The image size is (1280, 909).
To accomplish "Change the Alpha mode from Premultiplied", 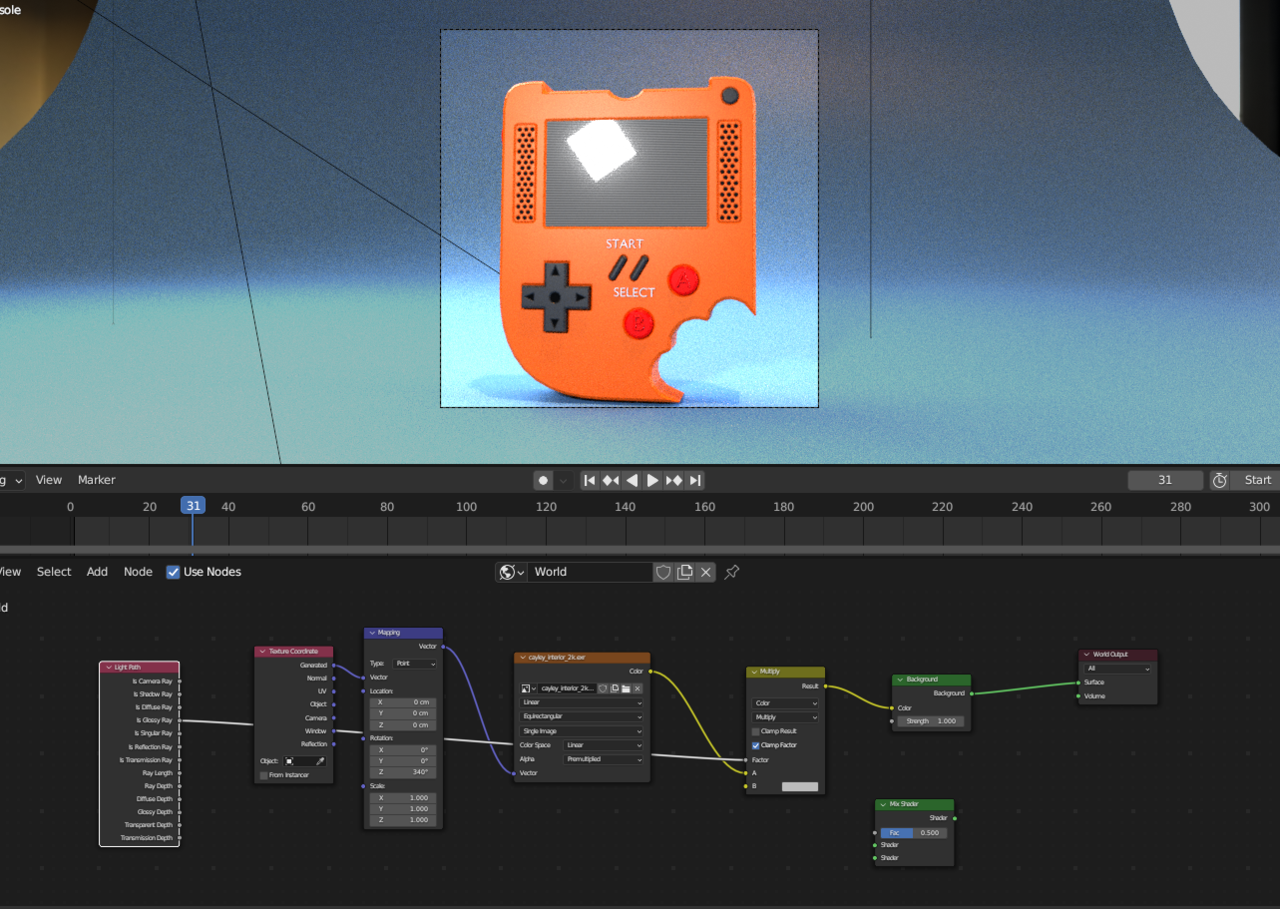I will click(x=602, y=759).
